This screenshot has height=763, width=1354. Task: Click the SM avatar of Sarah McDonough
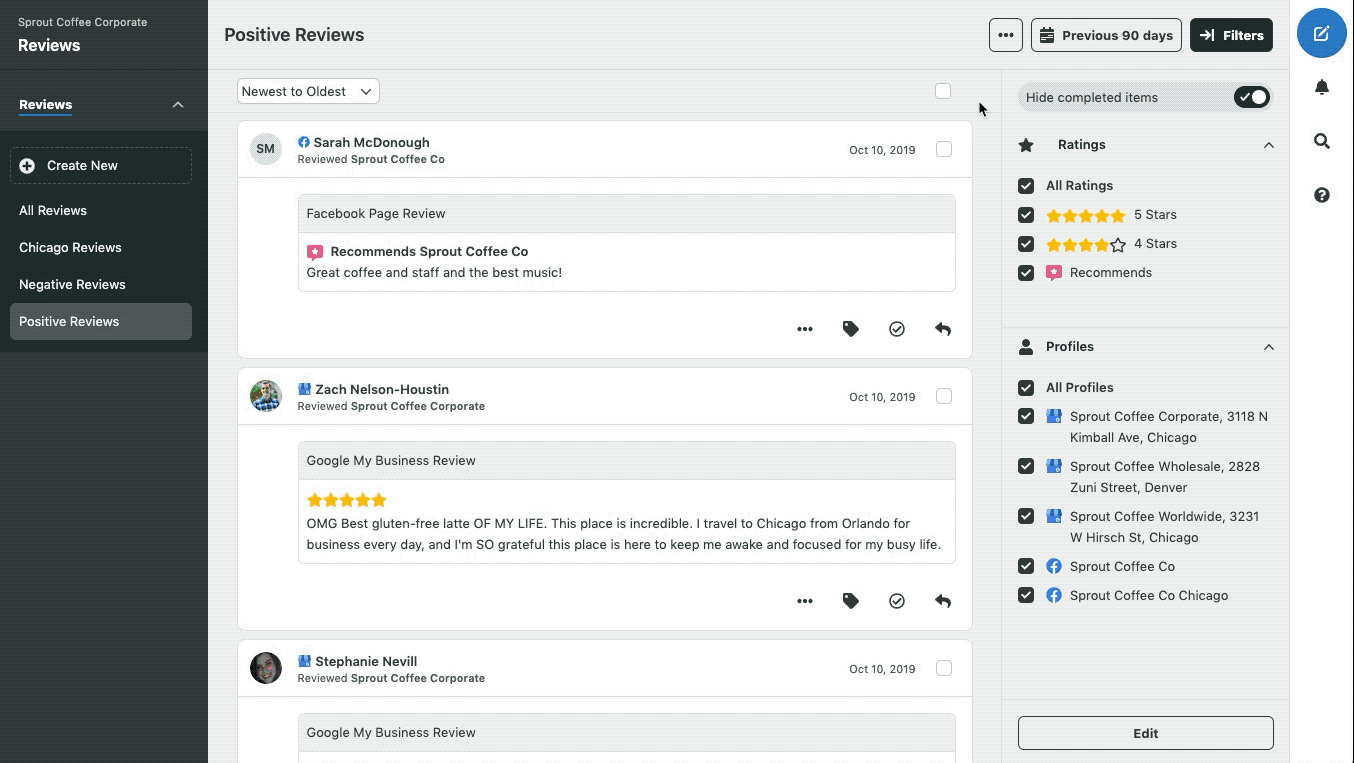point(265,149)
